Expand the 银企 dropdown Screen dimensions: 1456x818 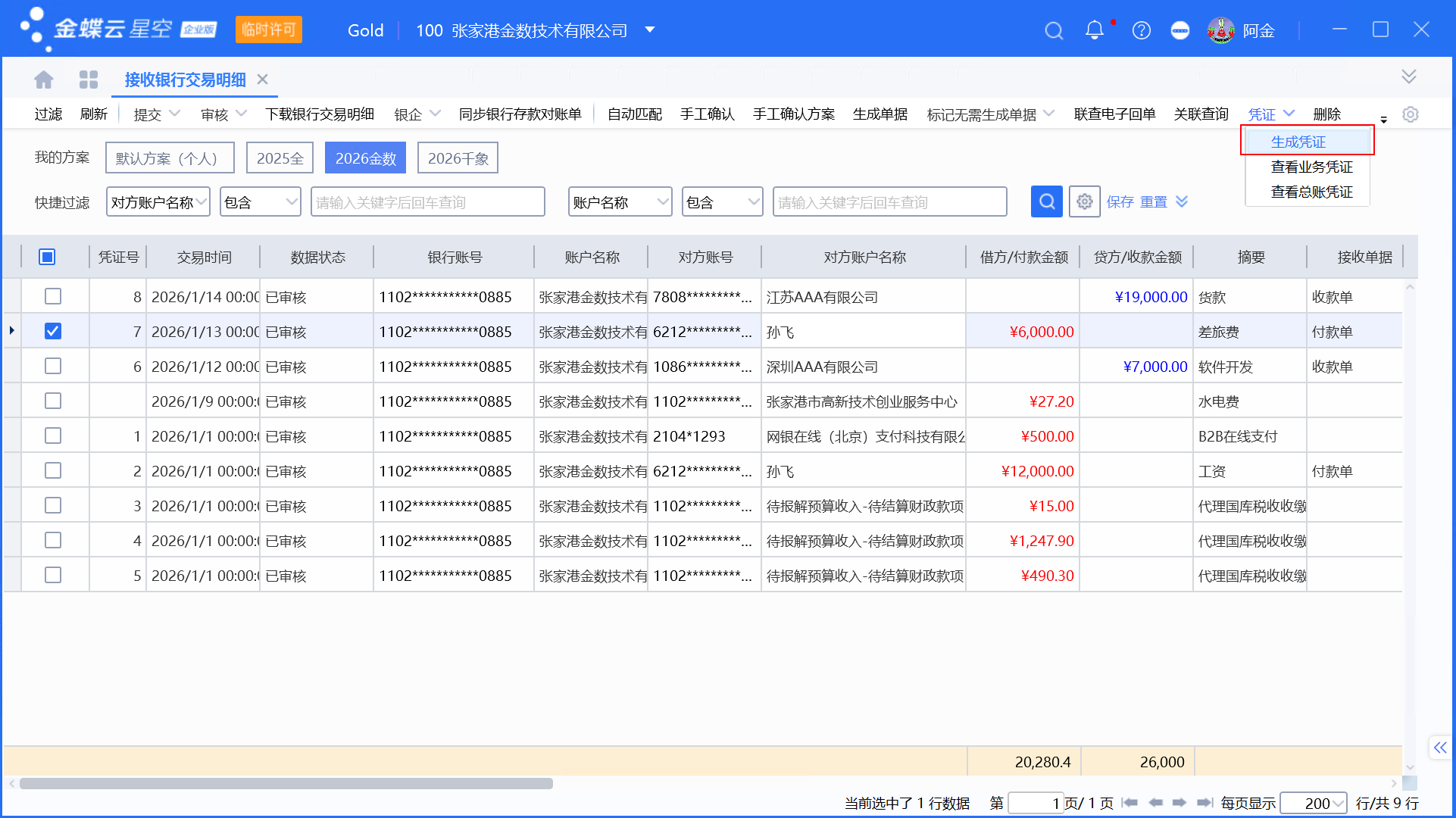pos(435,114)
